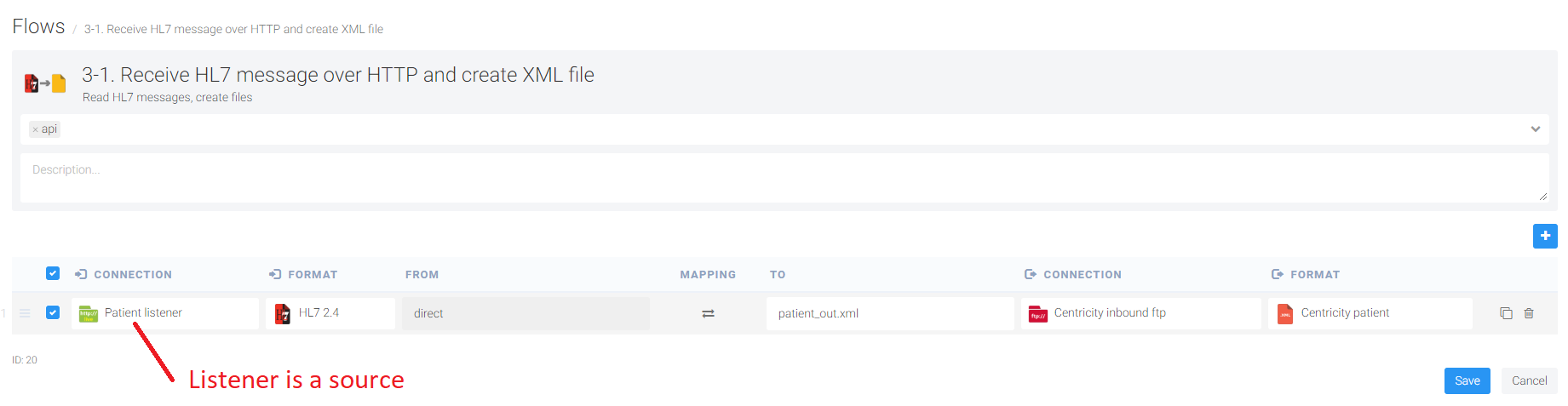This screenshot has width=1568, height=406.
Task: Click the row drag handle icon
Action: tap(26, 313)
